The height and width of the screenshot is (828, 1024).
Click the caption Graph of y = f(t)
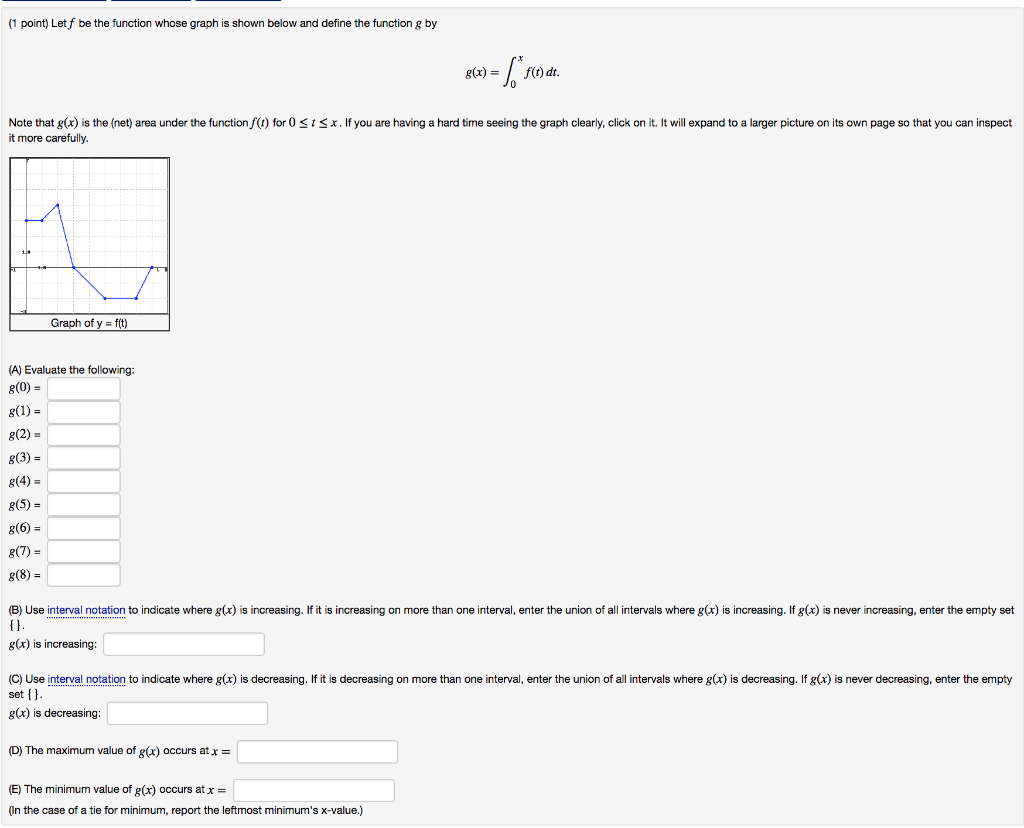[x=88, y=323]
